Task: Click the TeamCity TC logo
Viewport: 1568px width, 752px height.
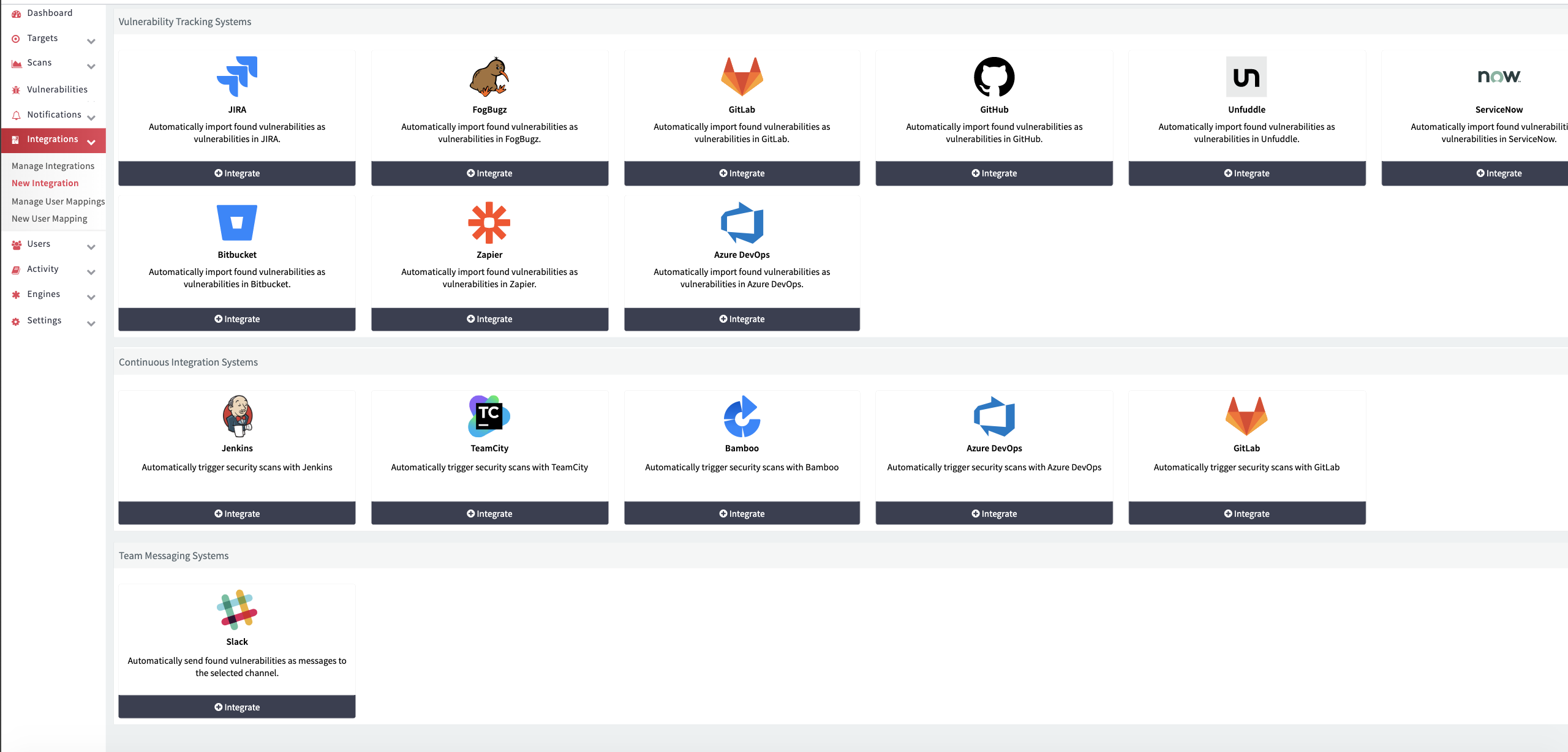Action: point(489,416)
